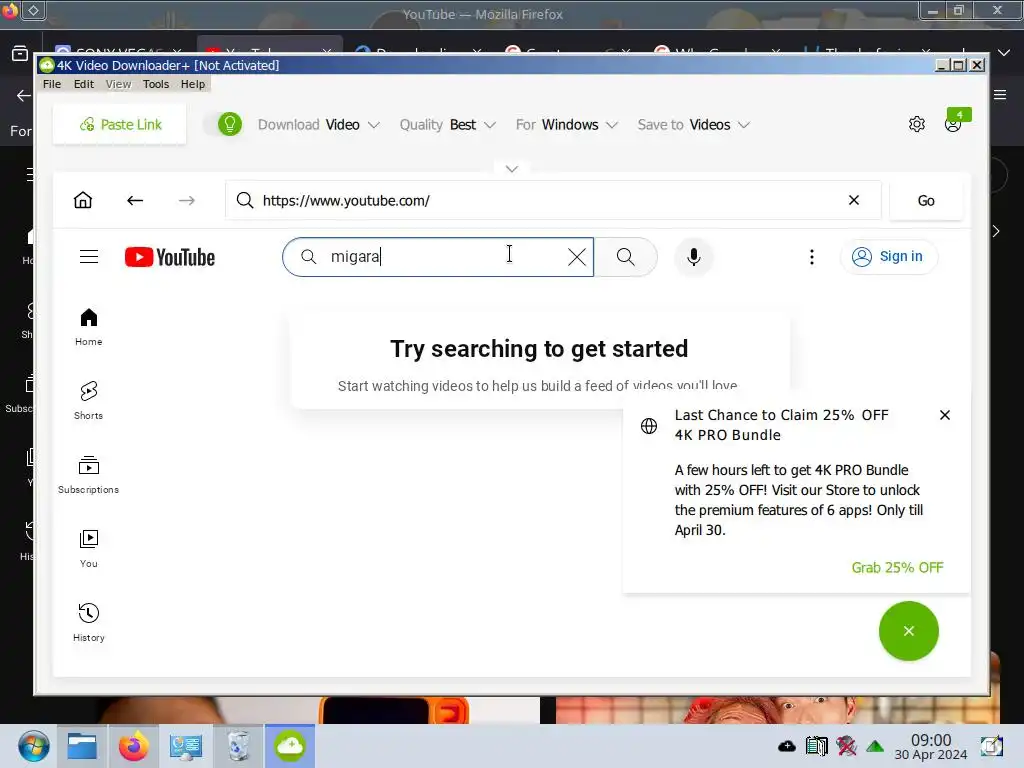Open Home in the YouTube sidebar

89,327
